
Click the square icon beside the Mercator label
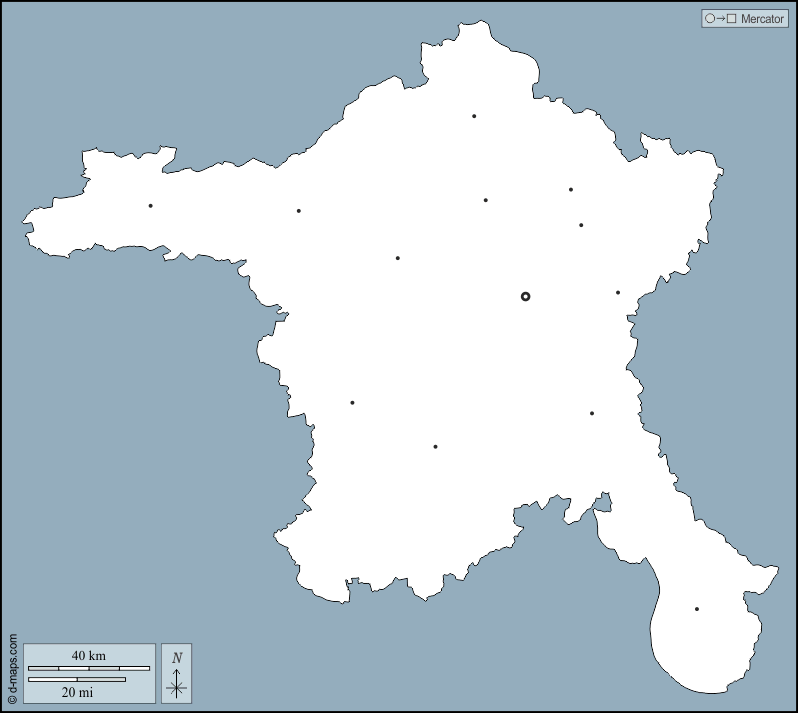(x=732, y=19)
